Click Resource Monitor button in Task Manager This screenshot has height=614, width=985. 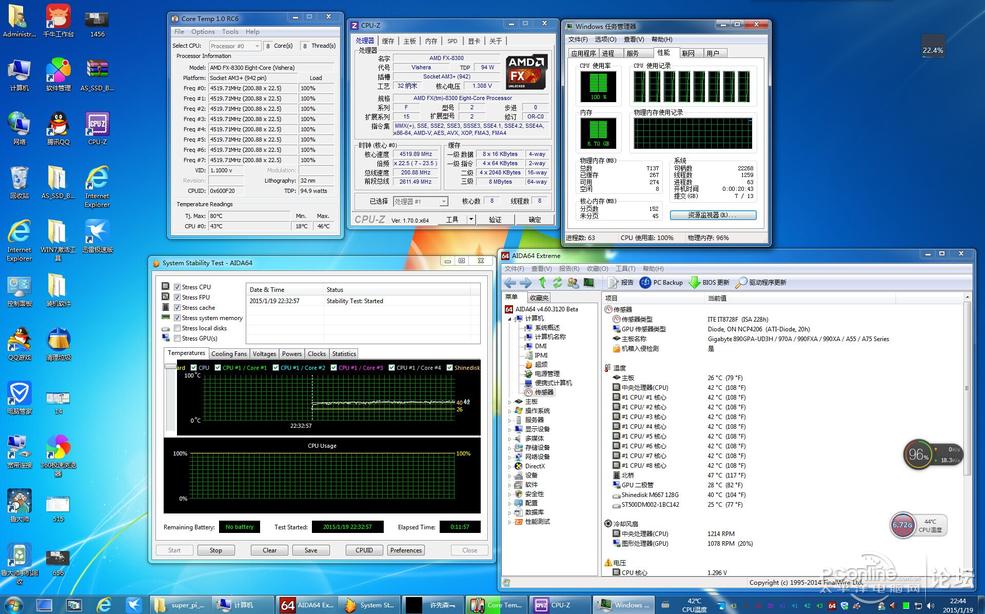click(x=713, y=215)
